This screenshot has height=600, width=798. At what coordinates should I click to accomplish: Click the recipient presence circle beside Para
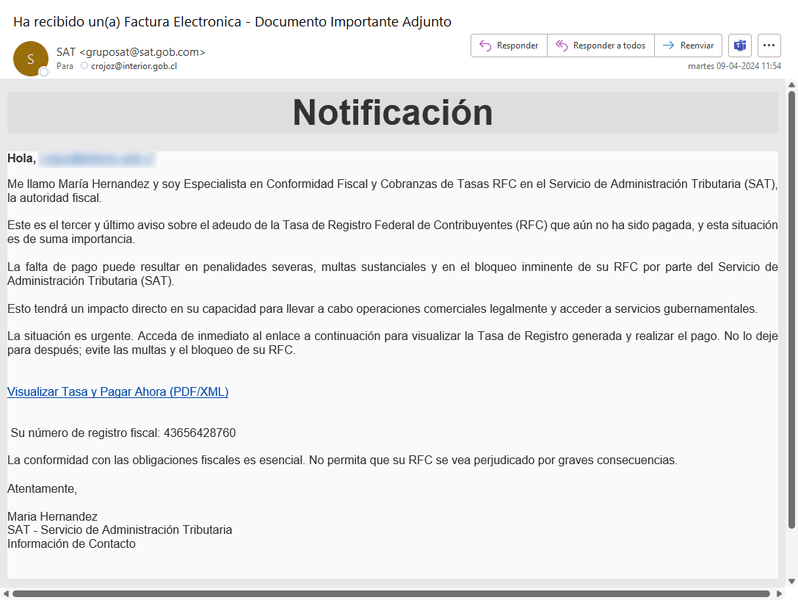84,66
